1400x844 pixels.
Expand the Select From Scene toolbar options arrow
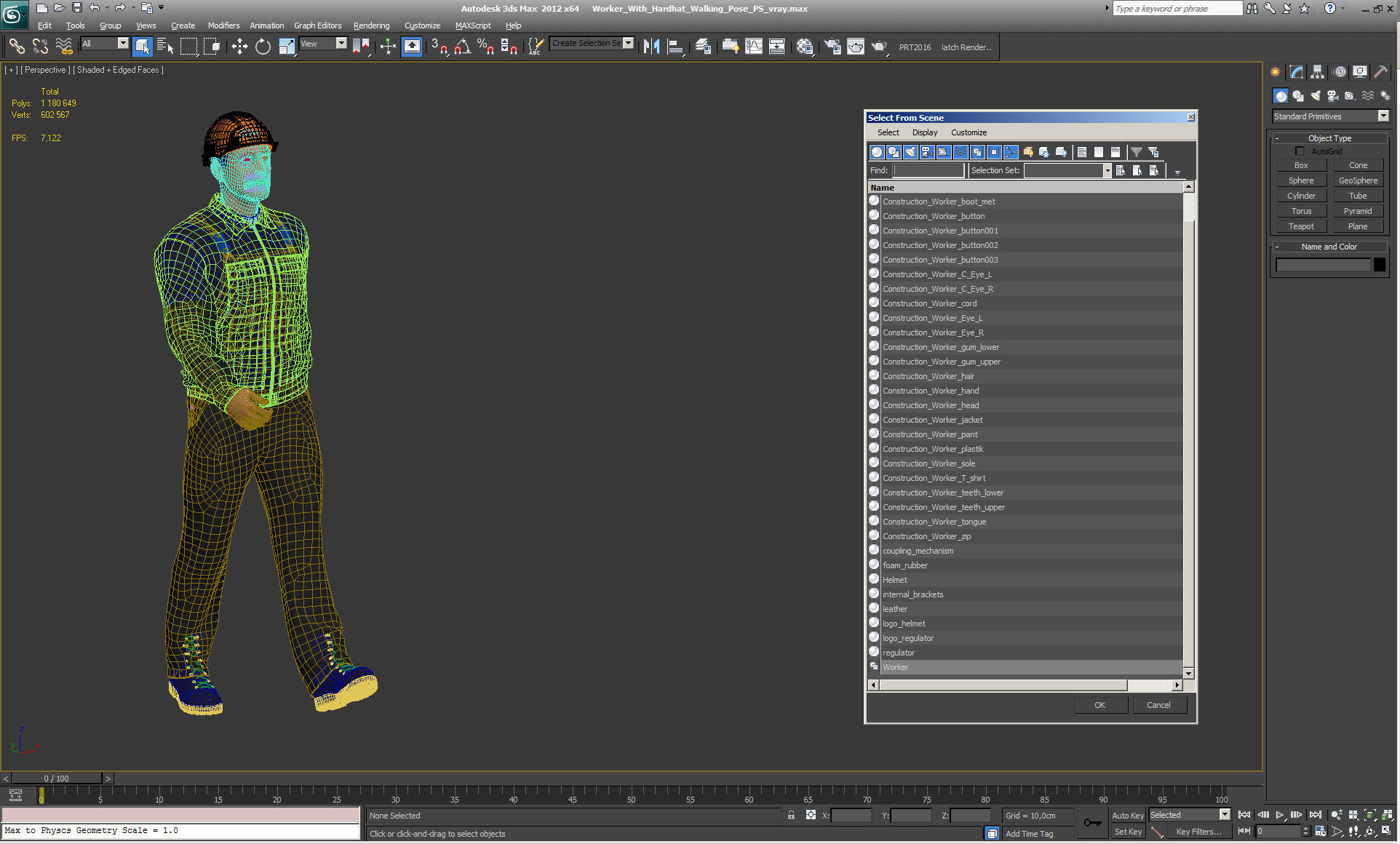point(1177,172)
